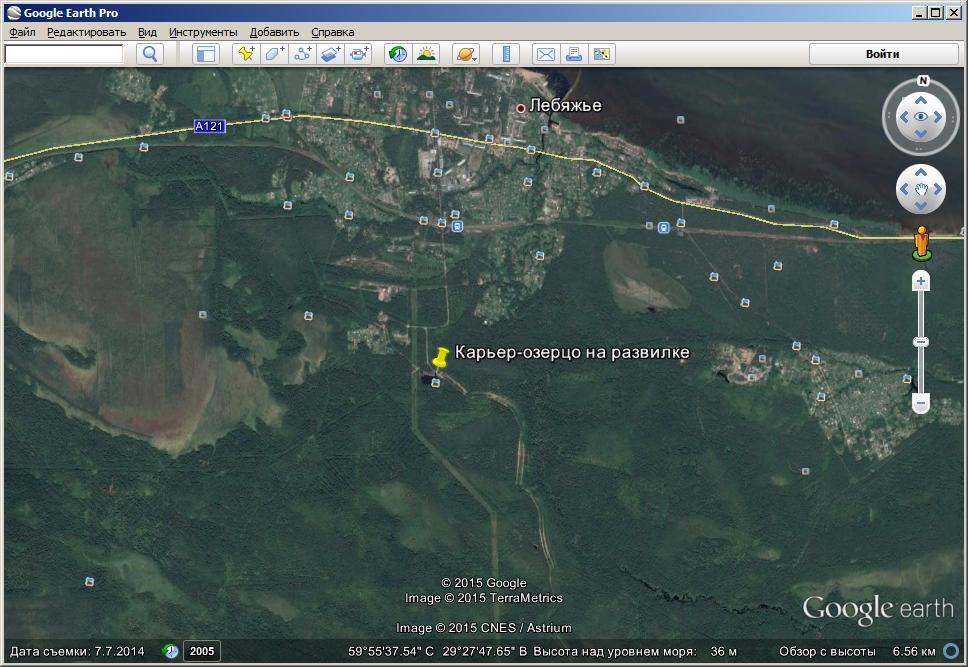Open the Добавить menu
The image size is (968, 667).
tap(274, 32)
